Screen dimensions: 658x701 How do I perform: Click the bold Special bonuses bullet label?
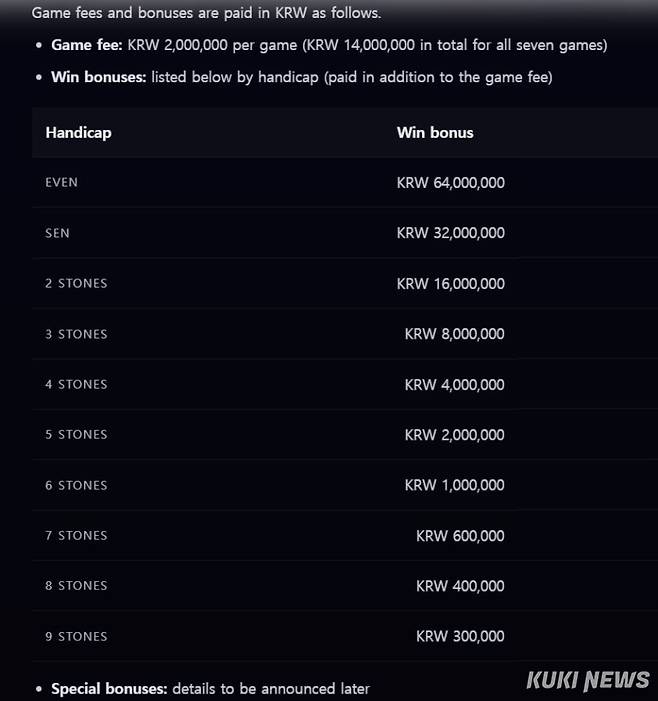tap(109, 689)
